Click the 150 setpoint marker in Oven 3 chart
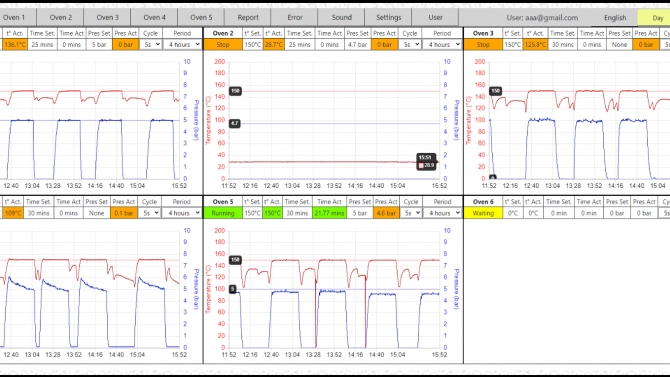Image resolution: width=670 pixels, height=377 pixels. tap(495, 91)
